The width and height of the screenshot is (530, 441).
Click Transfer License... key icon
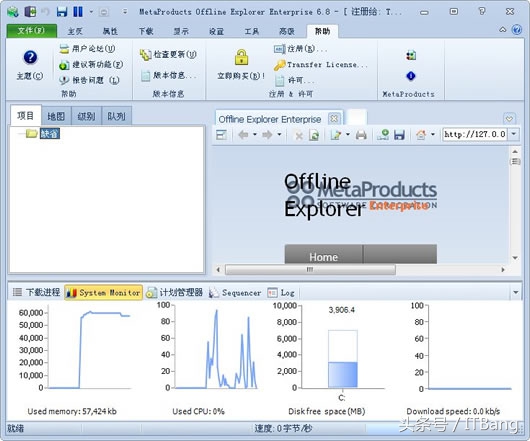point(280,65)
